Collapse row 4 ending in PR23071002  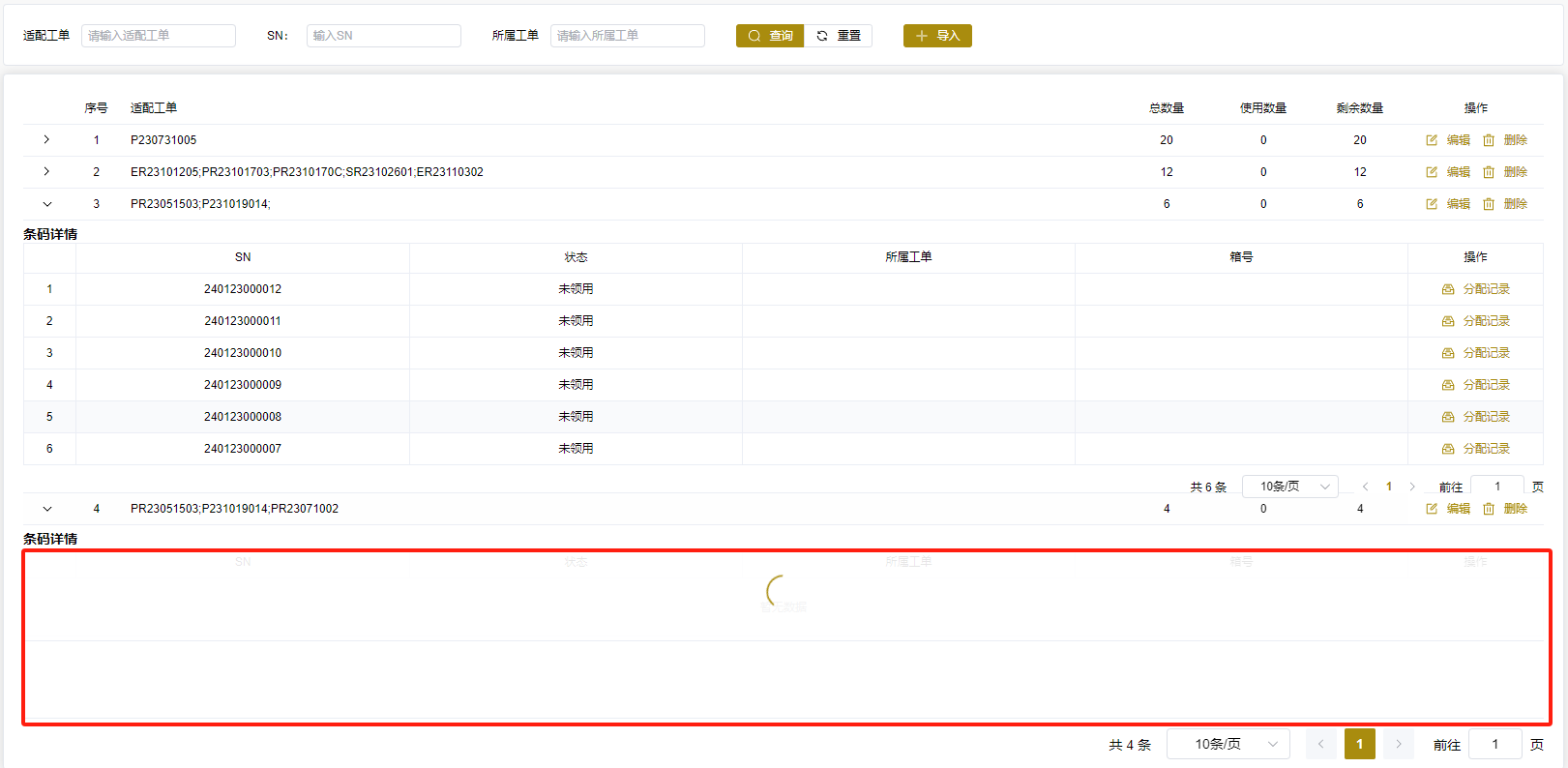click(x=46, y=509)
